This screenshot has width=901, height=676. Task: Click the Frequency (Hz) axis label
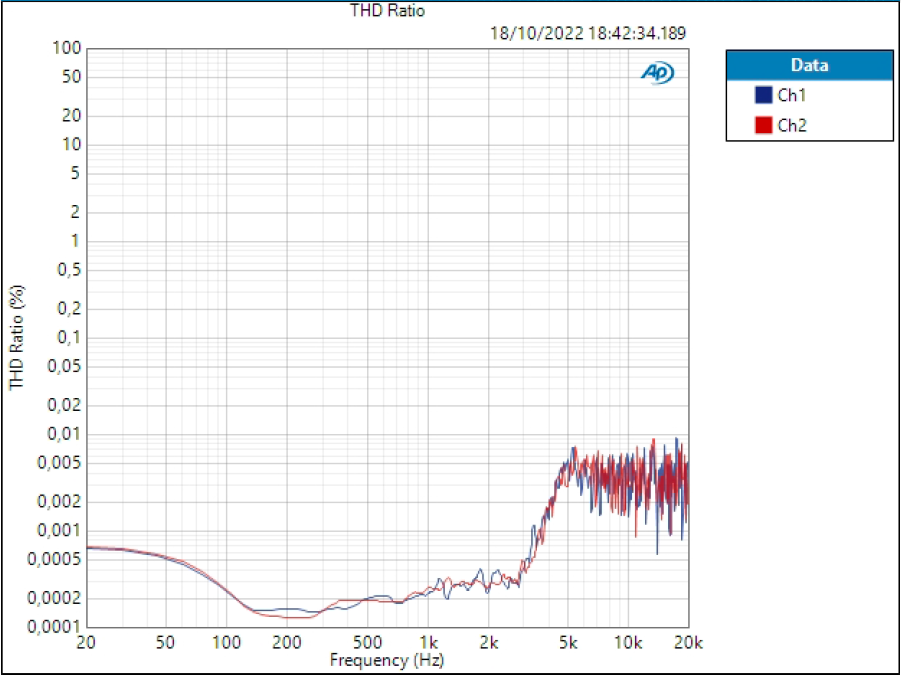(x=388, y=660)
